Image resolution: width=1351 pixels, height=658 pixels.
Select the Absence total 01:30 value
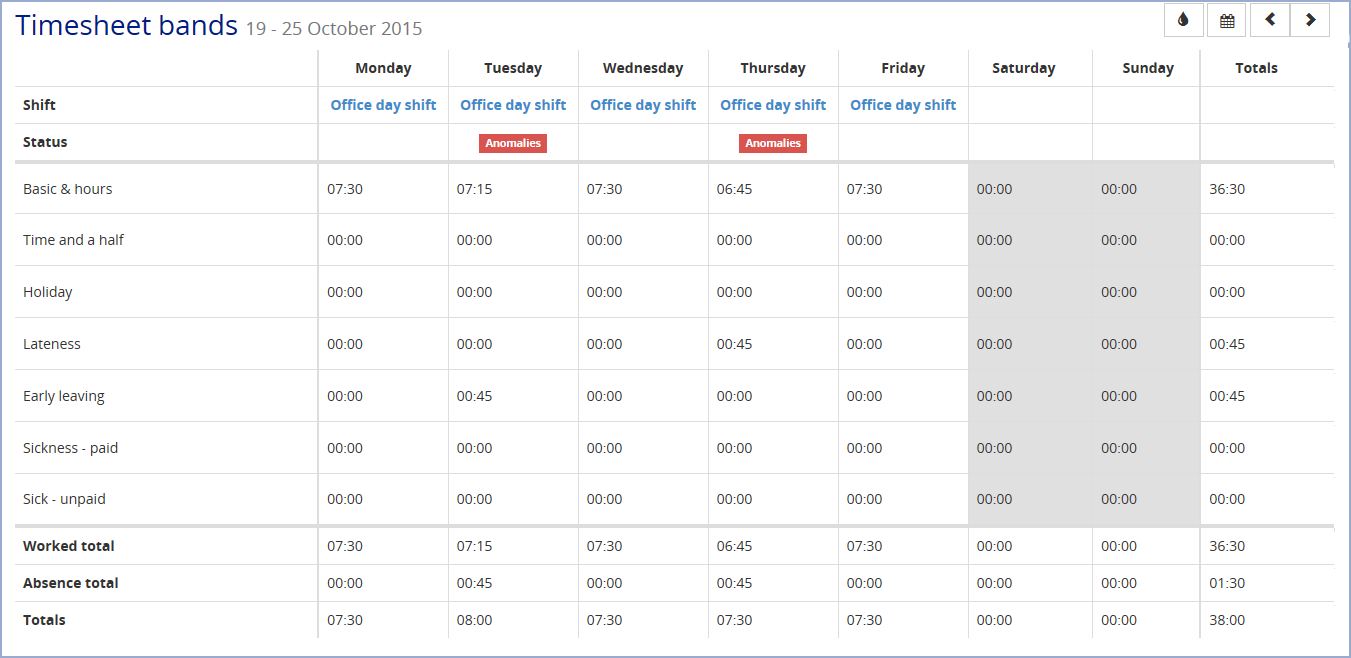coord(1227,583)
